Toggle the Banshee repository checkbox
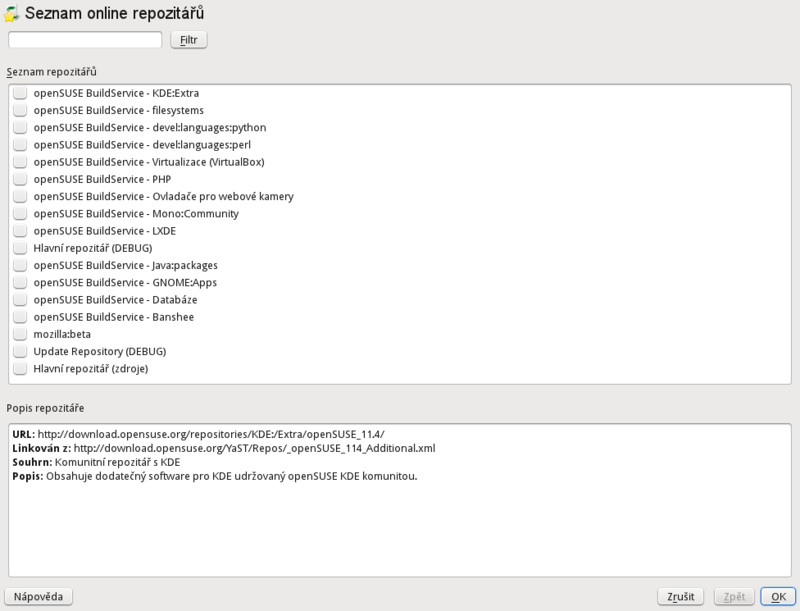The image size is (800, 611). tap(20, 317)
